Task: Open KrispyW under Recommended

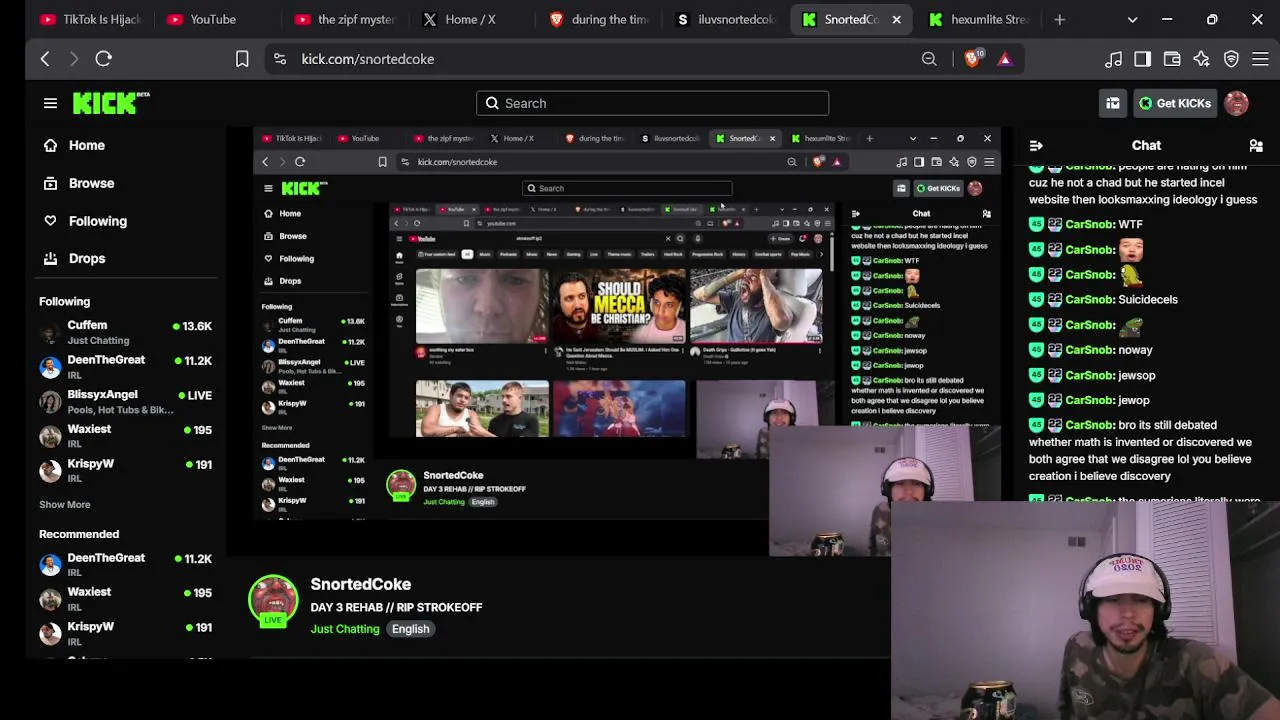Action: point(126,634)
